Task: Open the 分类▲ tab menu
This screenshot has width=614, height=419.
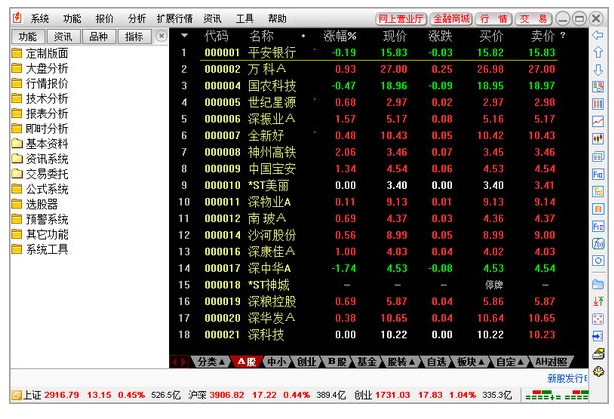Action: click(x=211, y=362)
